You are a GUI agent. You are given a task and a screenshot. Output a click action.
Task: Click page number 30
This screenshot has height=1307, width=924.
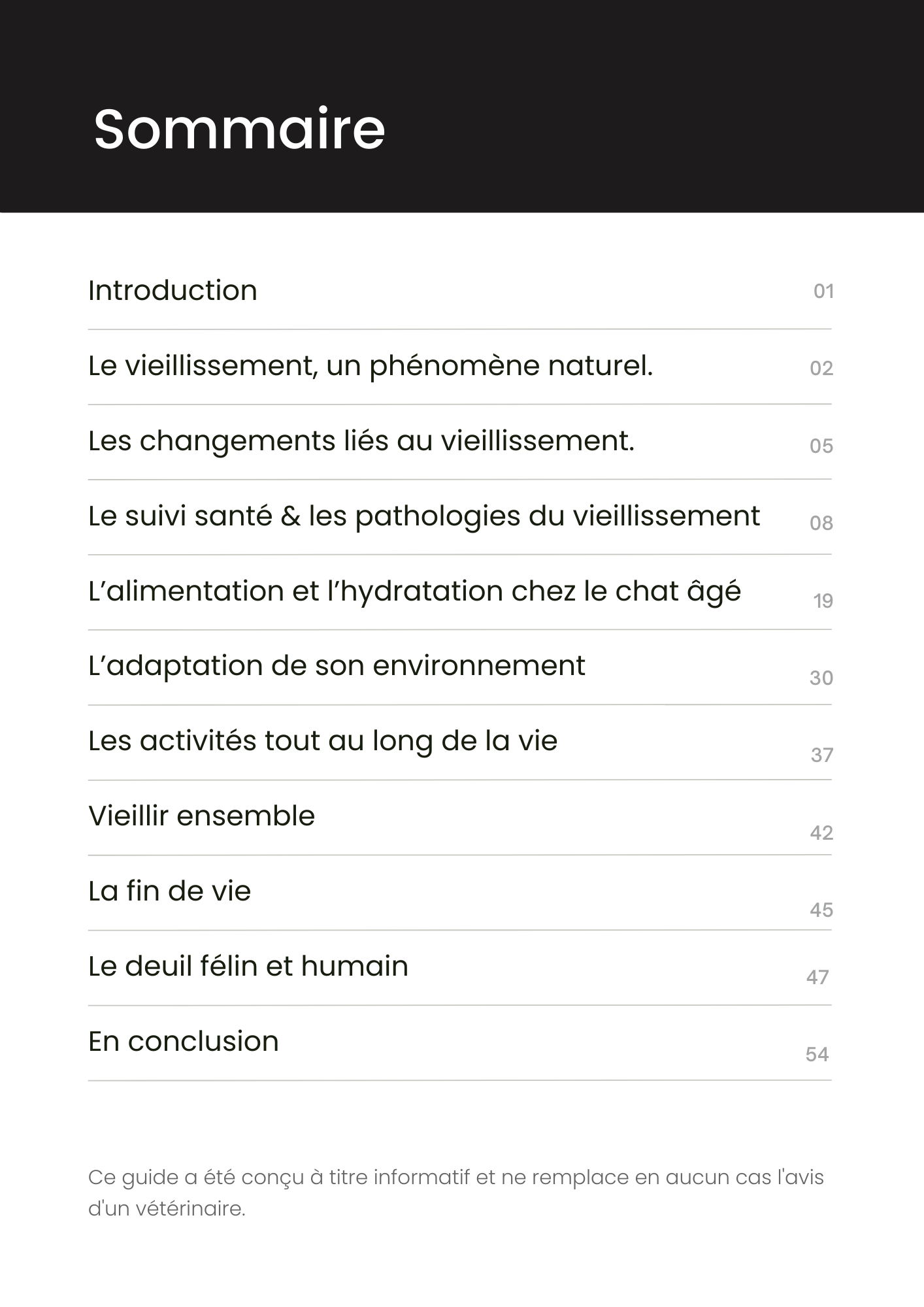[821, 678]
